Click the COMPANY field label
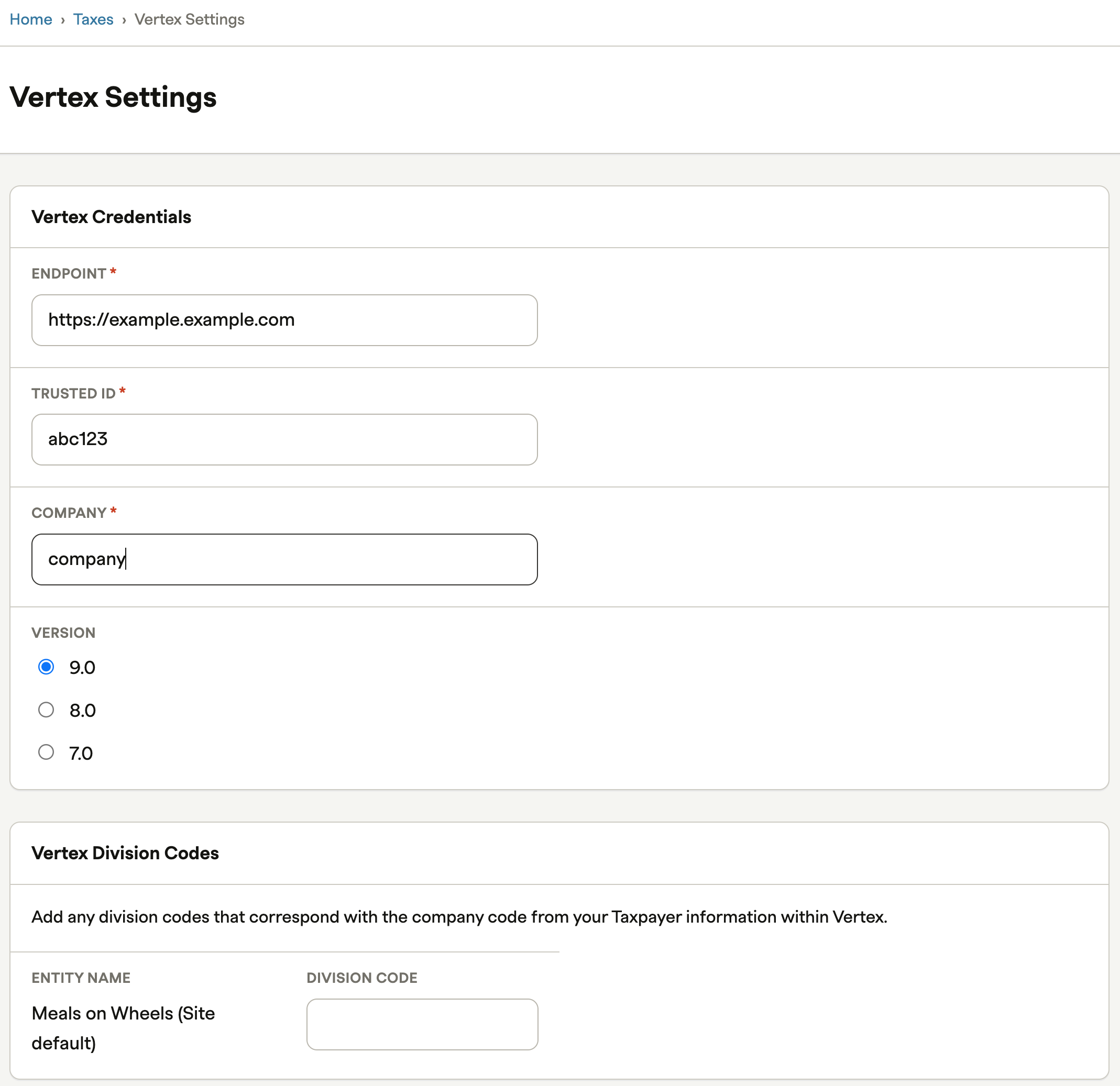 click(69, 513)
